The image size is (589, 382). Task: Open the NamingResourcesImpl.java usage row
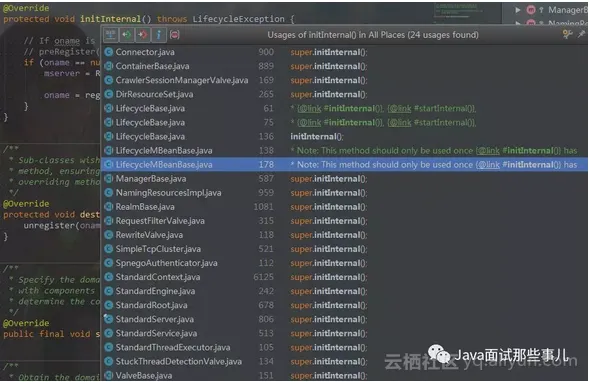point(344,193)
